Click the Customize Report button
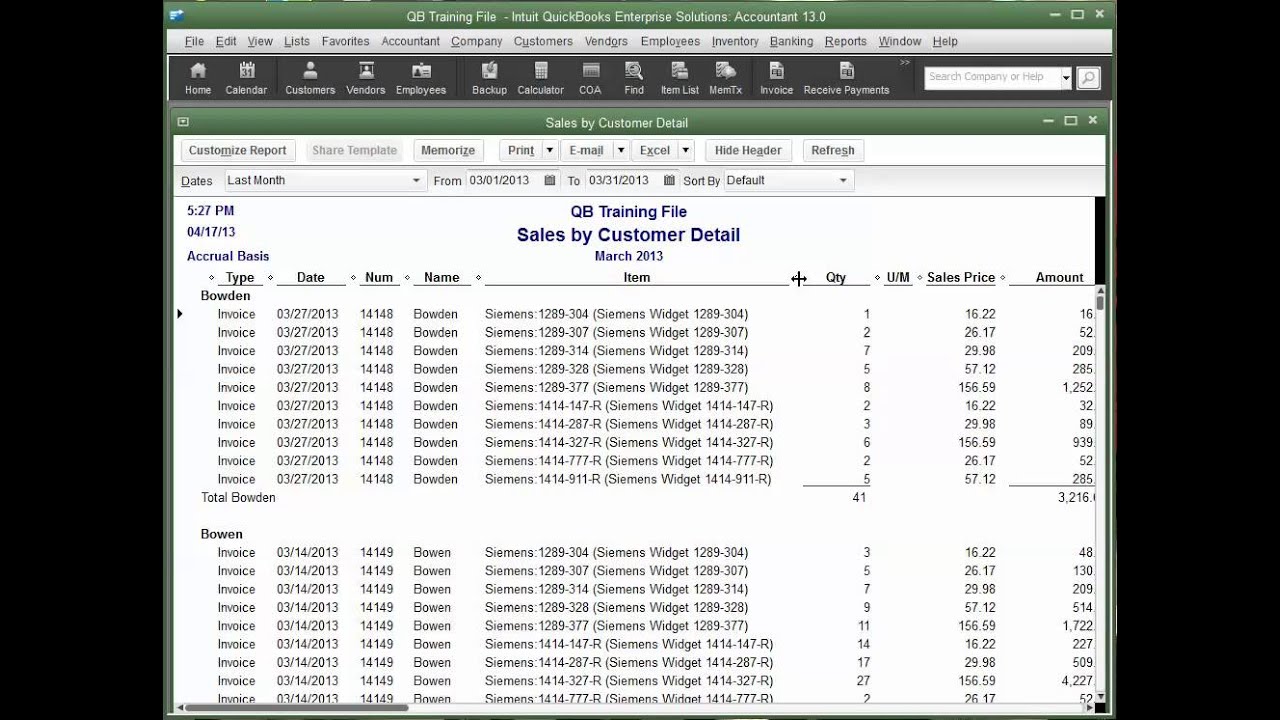1280x720 pixels. click(x=237, y=150)
